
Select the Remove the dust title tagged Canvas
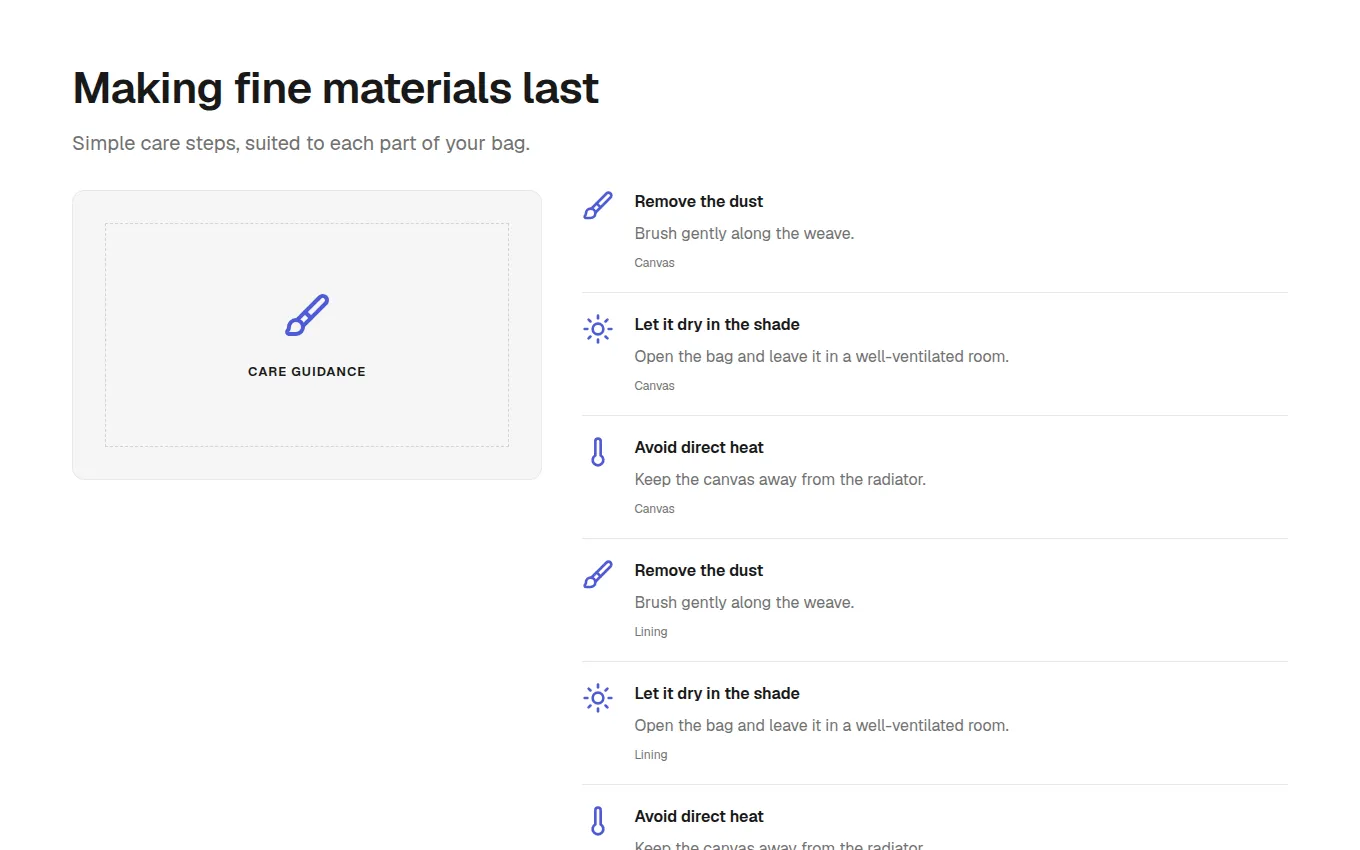tap(699, 201)
